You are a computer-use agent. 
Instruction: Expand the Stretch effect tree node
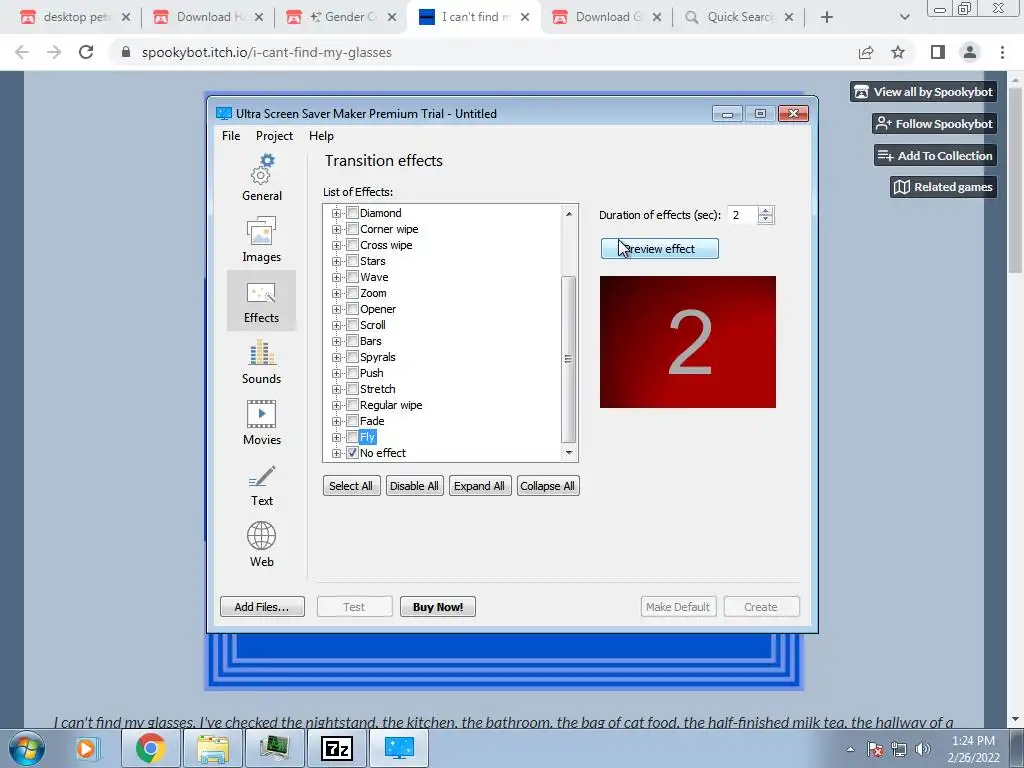click(336, 389)
